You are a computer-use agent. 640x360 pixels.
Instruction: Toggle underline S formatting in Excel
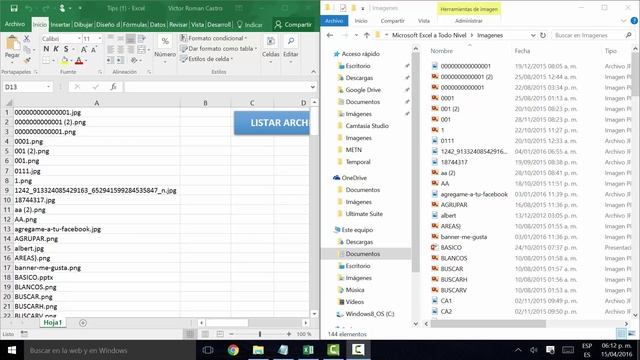coord(66,49)
